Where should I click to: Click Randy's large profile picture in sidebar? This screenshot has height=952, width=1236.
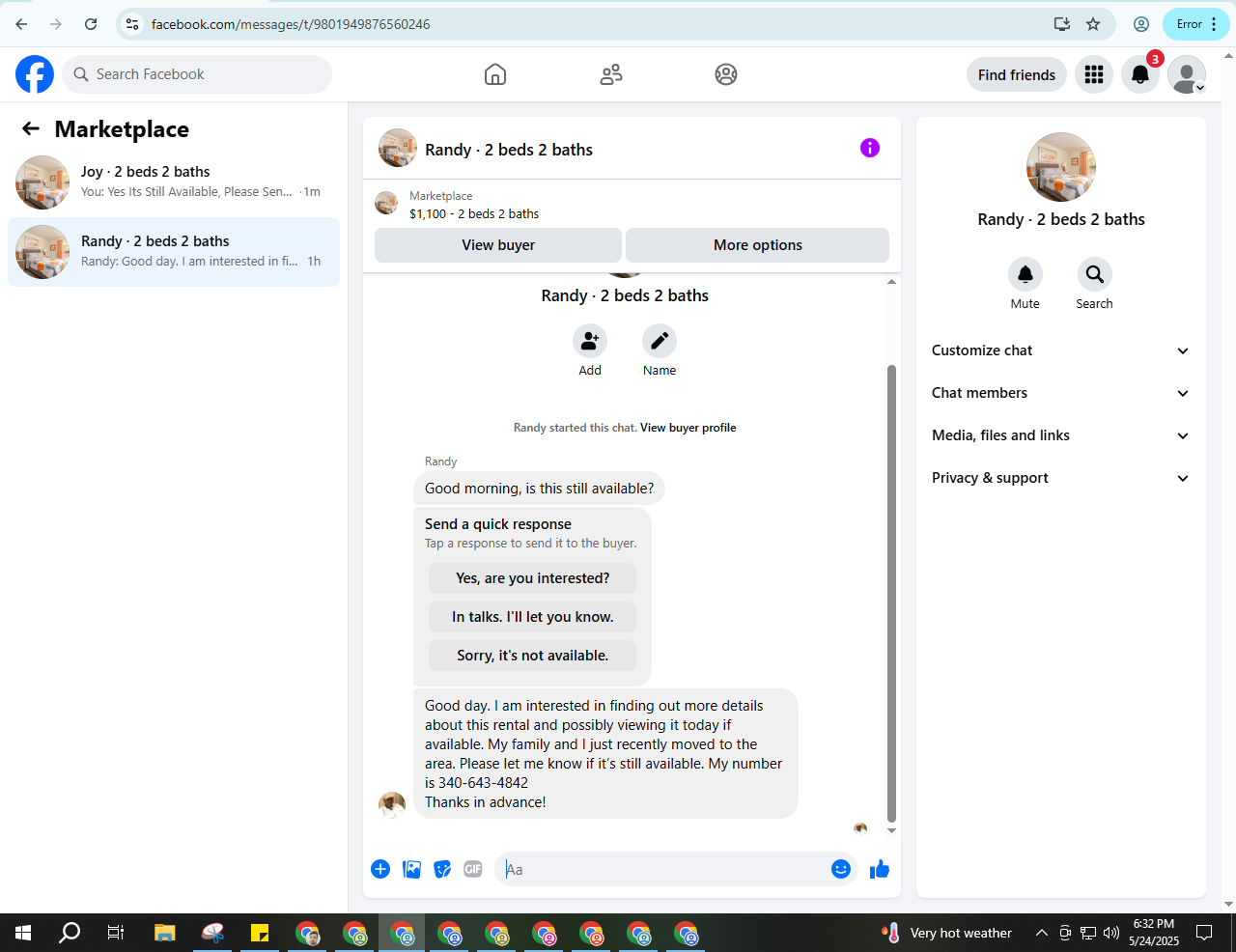(1061, 167)
